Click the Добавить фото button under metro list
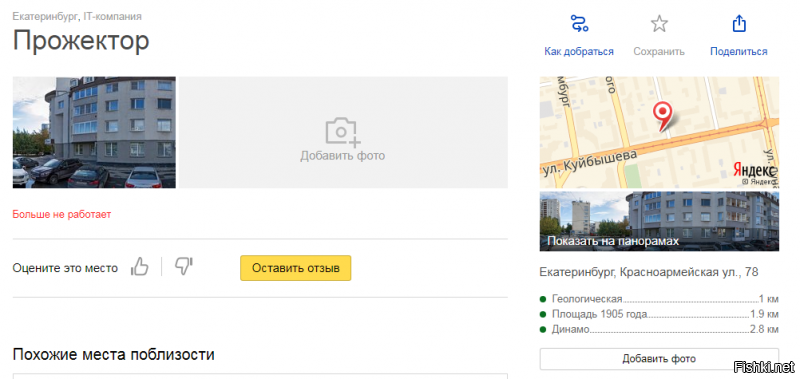800x379 pixels. click(659, 359)
